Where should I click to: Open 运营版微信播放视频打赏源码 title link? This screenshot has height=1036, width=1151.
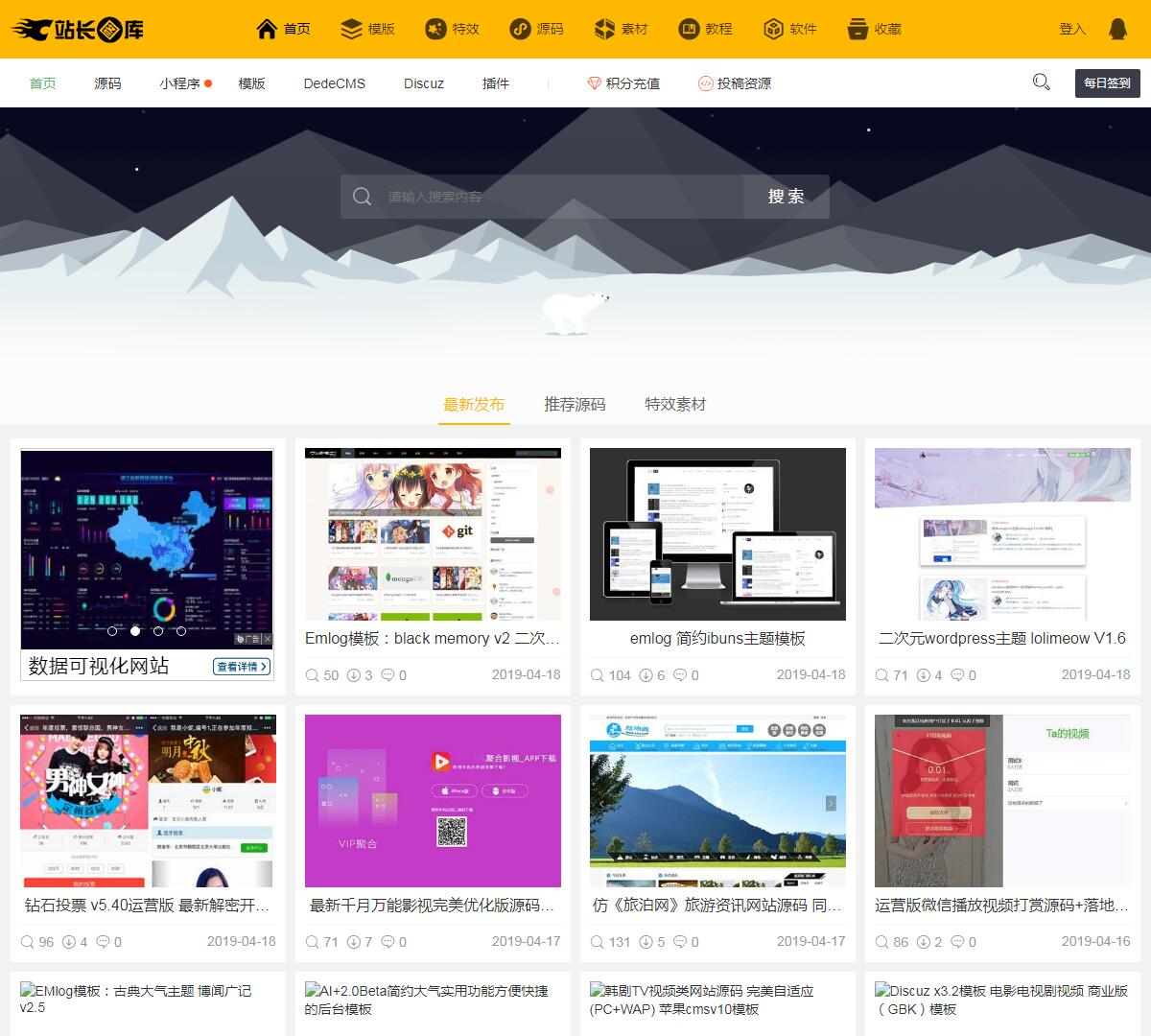pyautogui.click(x=1002, y=906)
